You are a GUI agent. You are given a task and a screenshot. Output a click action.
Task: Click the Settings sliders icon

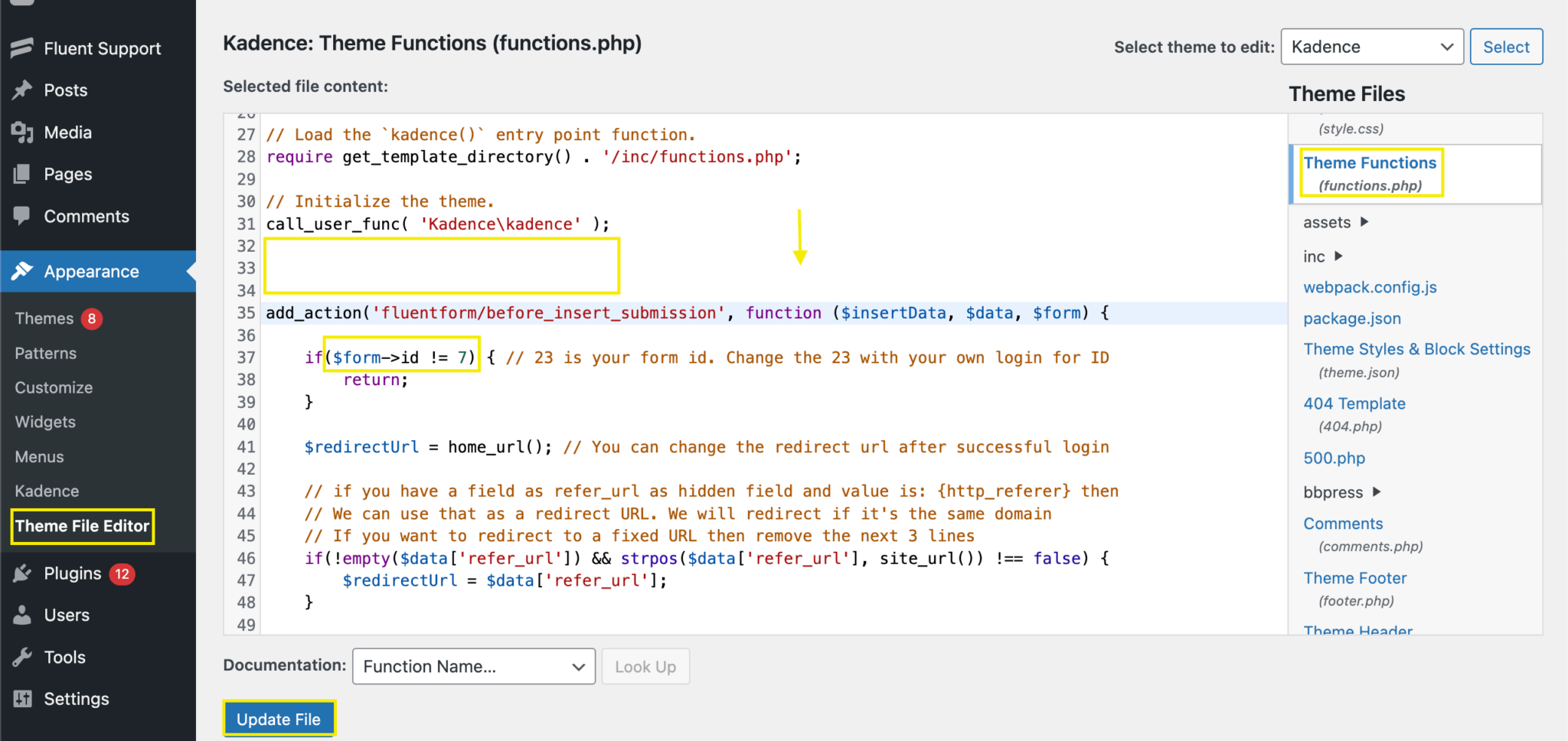tap(22, 699)
